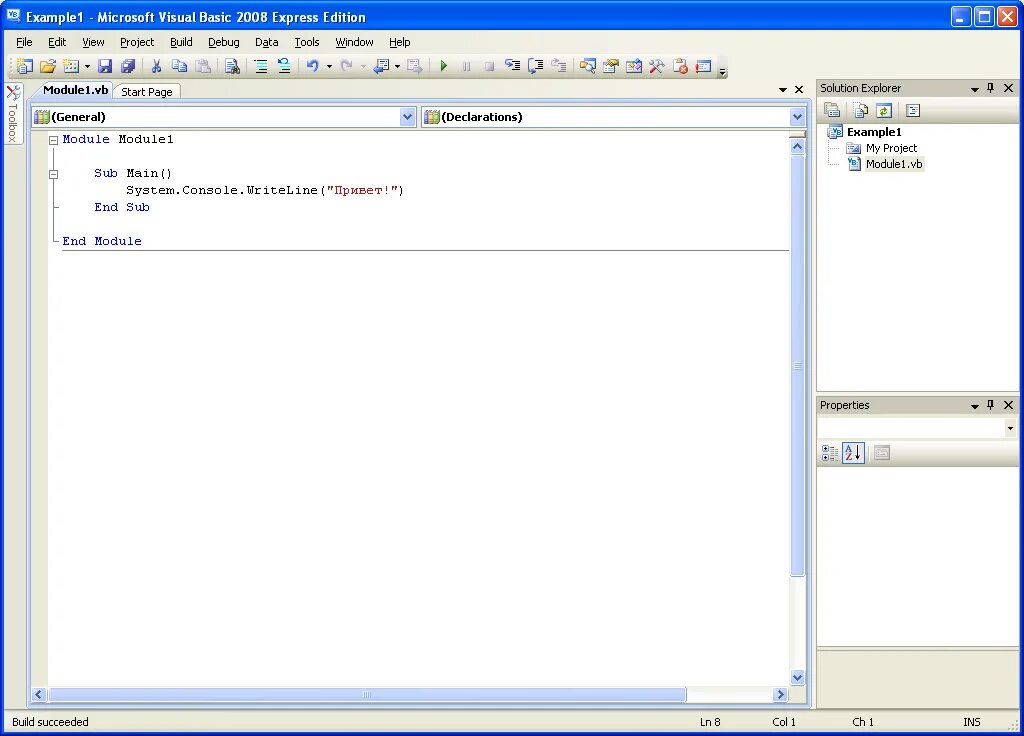Click the Step Into icon
This screenshot has height=736, width=1024.
513,66
